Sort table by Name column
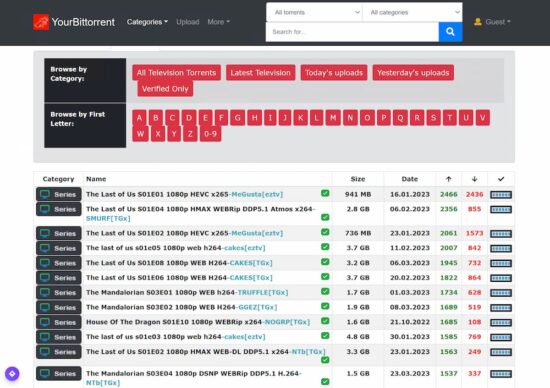550x388 pixels. [x=96, y=179]
